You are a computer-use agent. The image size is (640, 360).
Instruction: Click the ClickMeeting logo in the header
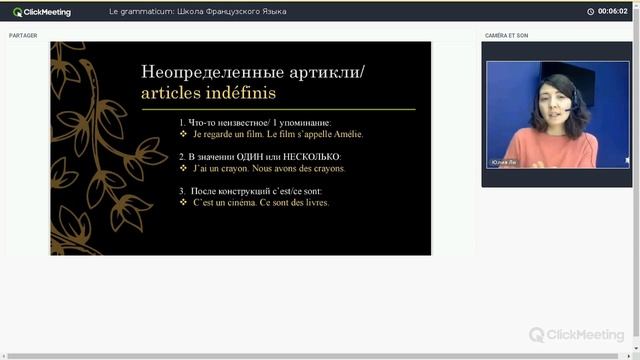42,12
